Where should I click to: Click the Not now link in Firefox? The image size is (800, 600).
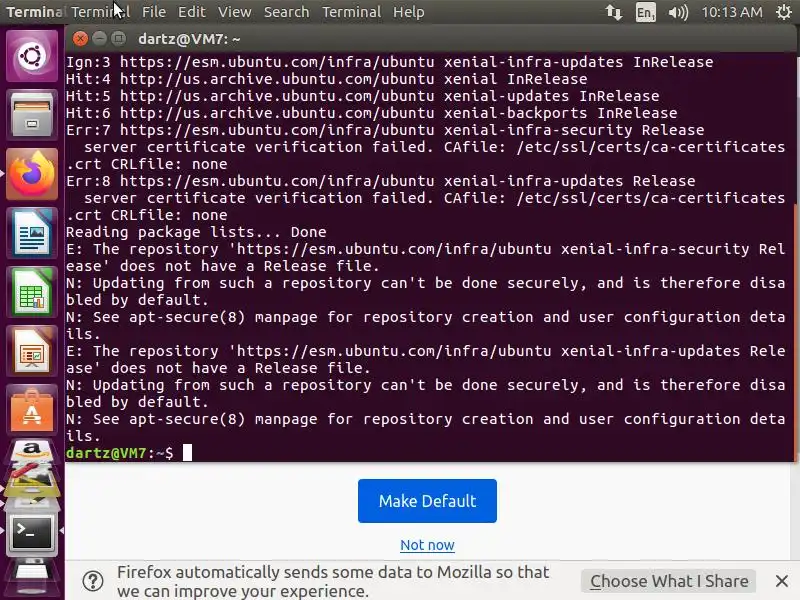coord(427,545)
